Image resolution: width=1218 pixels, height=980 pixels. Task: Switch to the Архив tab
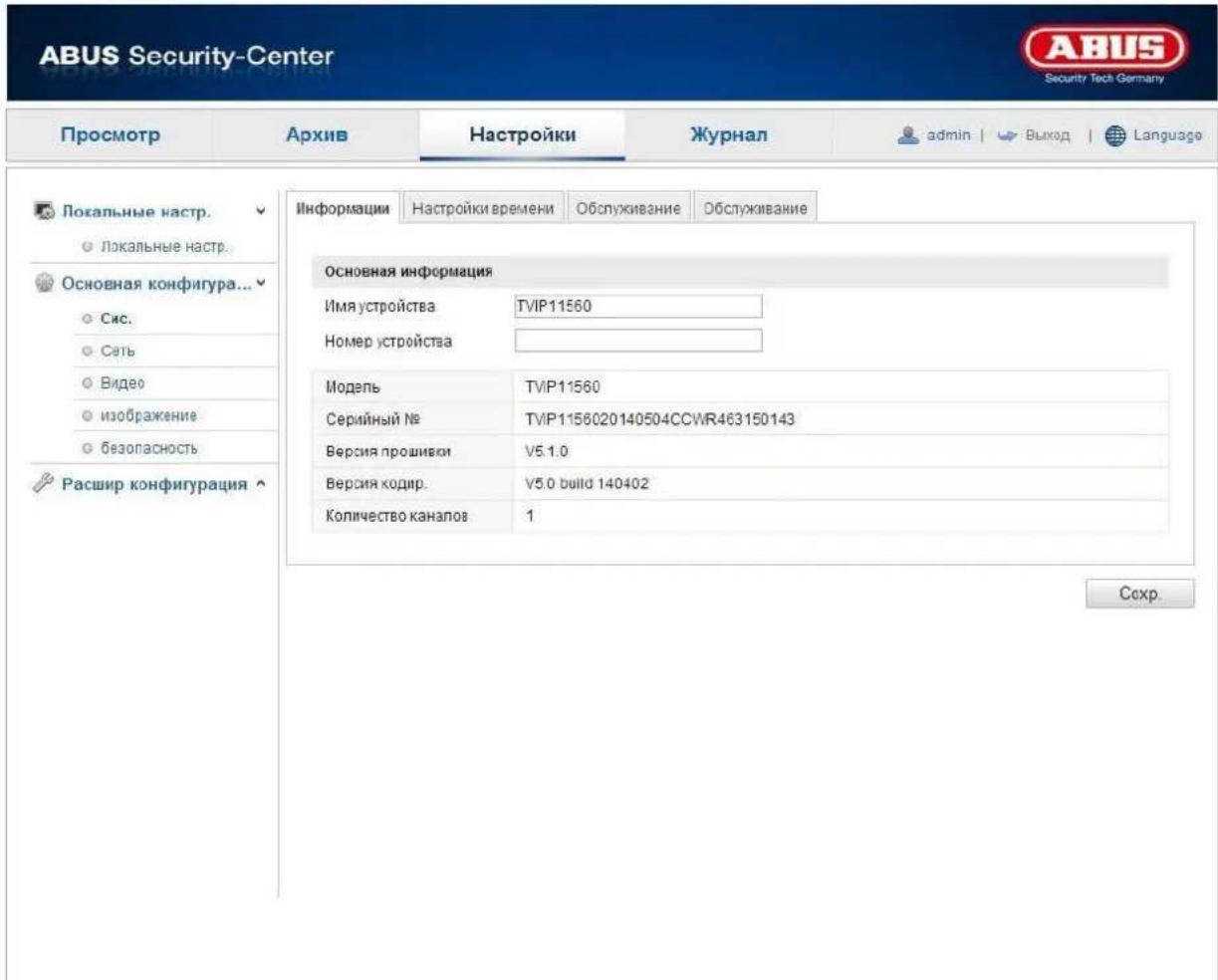click(317, 135)
